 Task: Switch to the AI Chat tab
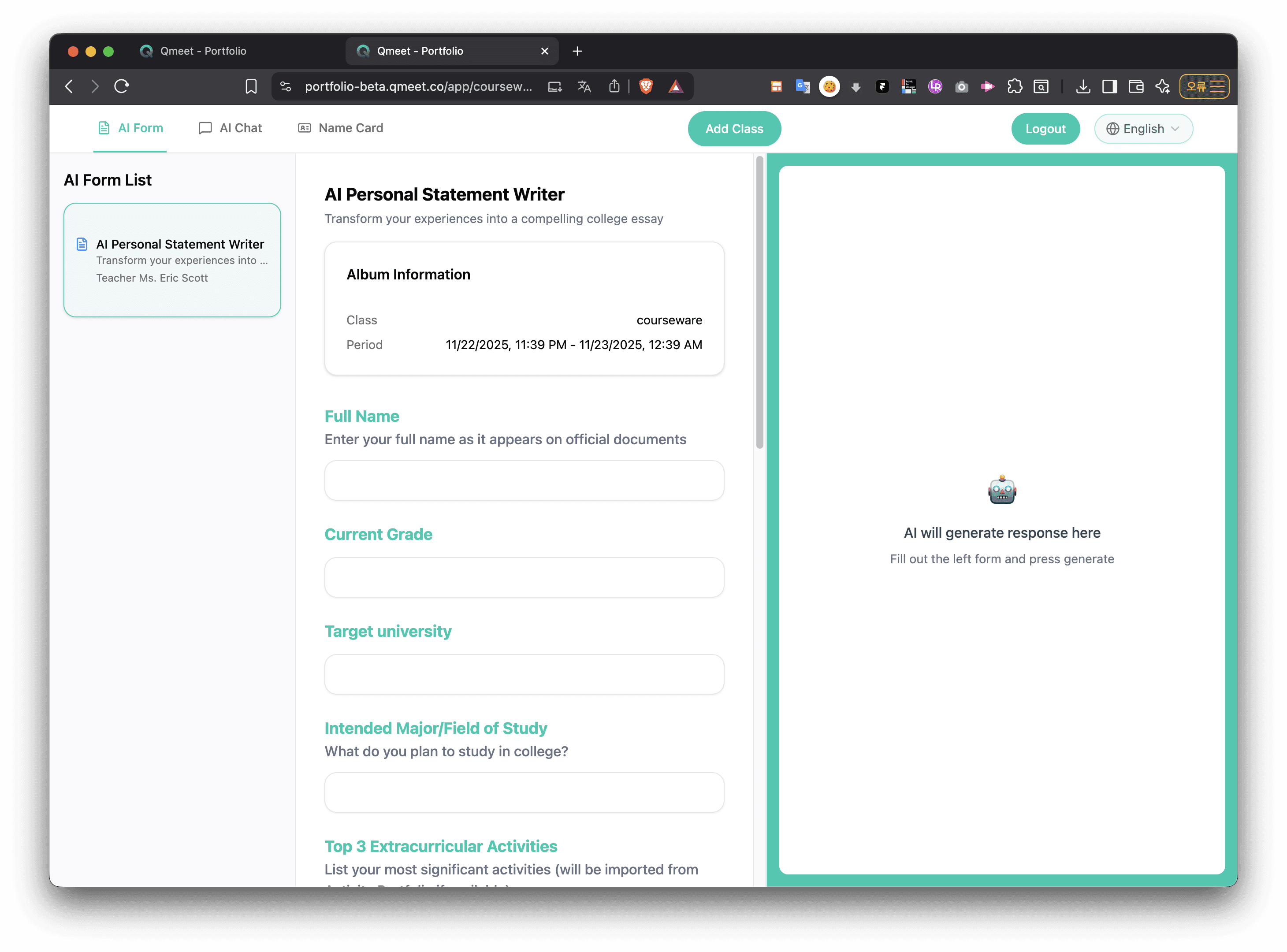230,128
